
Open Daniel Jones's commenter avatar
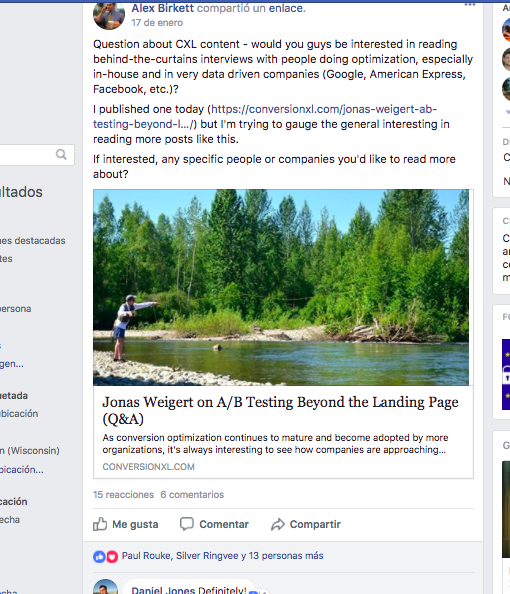pos(105,587)
